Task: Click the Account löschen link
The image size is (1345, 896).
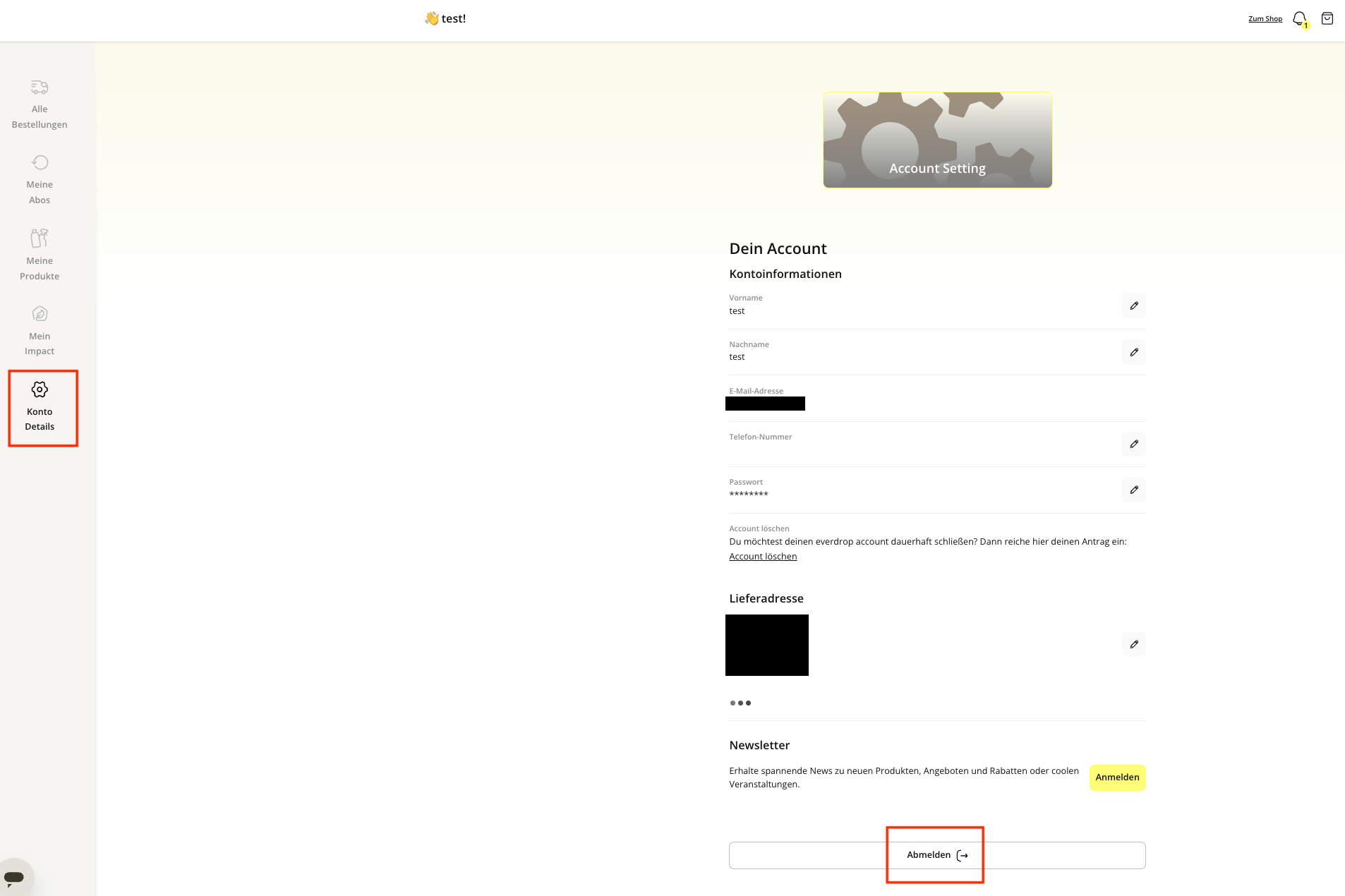Action: (762, 557)
